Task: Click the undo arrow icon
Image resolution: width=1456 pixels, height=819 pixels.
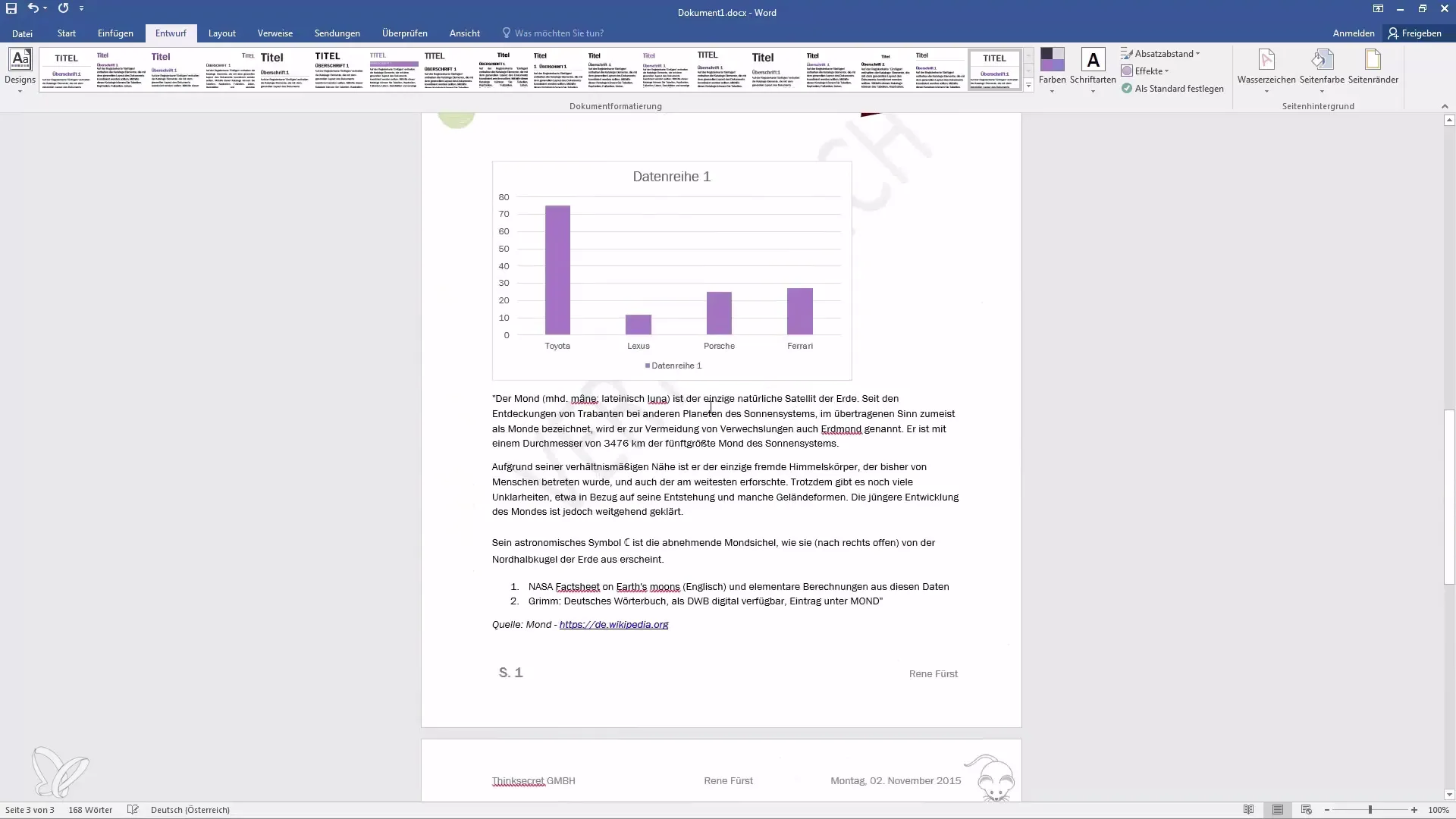Action: point(33,8)
